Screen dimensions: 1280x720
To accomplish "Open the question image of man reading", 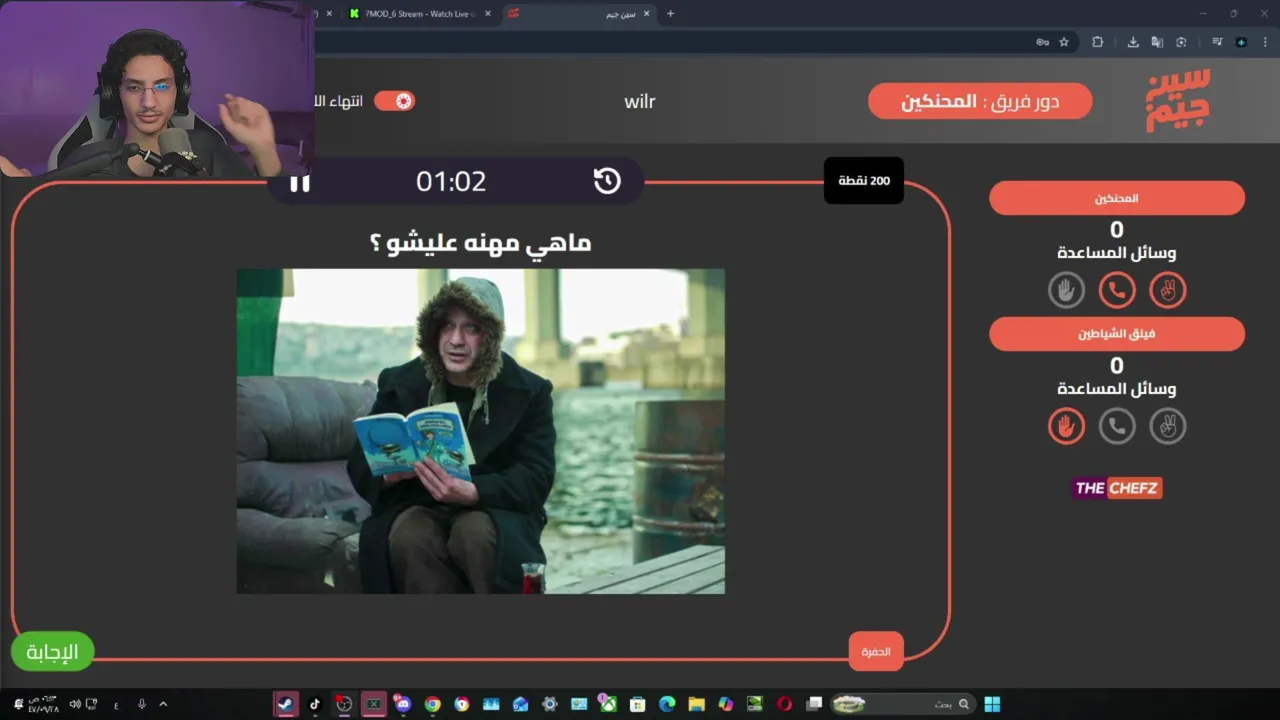I will click(481, 431).
